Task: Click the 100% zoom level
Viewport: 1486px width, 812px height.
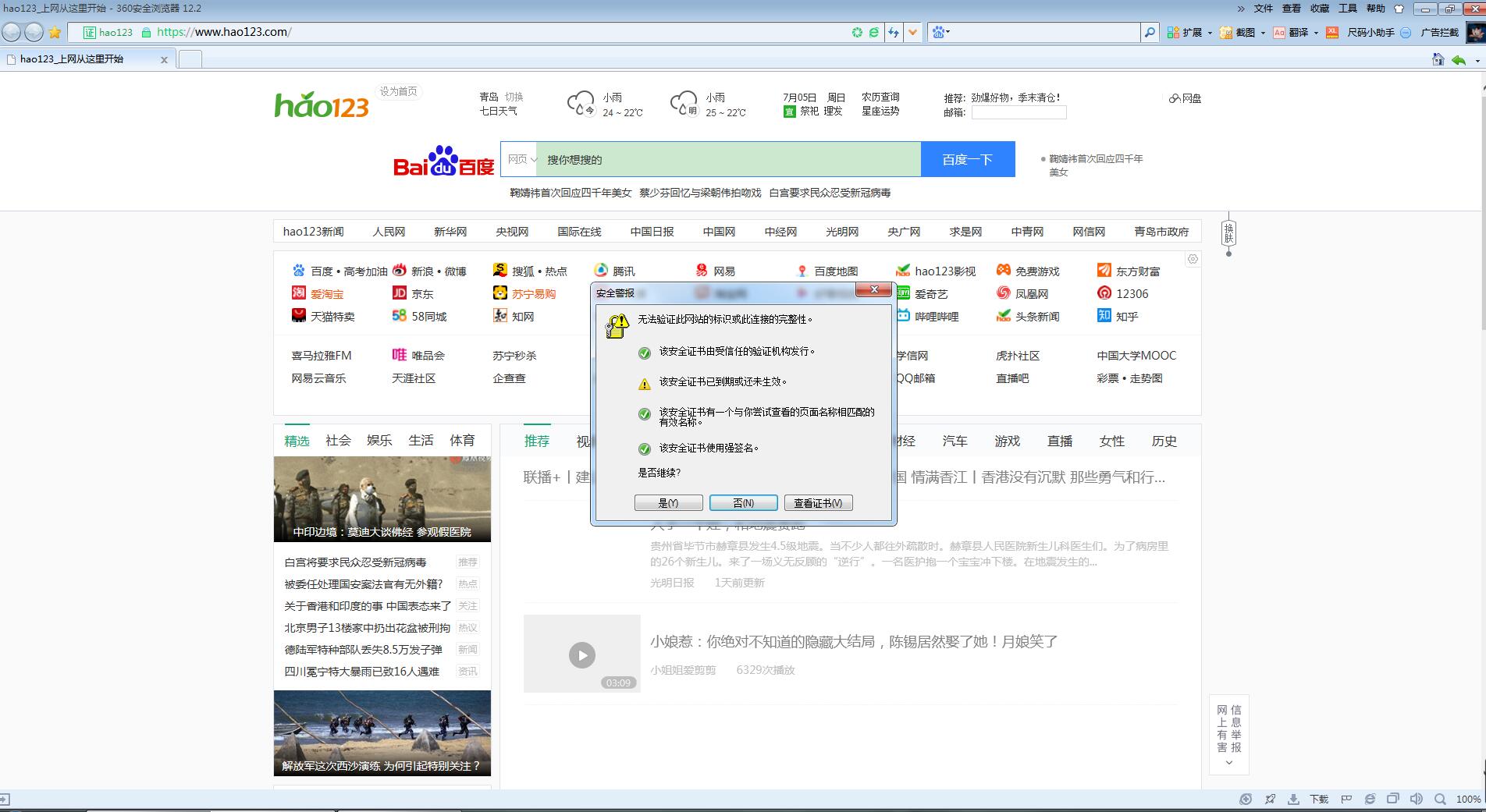Action: point(1468,799)
